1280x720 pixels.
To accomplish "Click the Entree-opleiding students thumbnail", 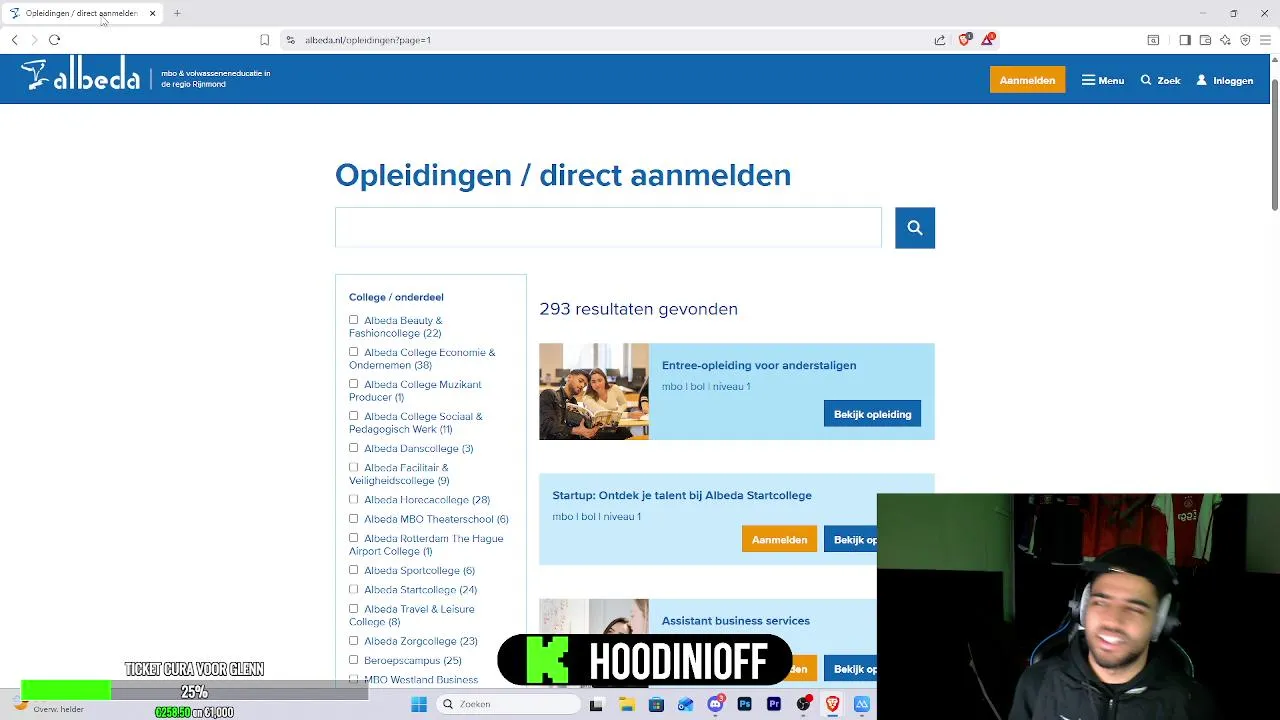I will (594, 391).
